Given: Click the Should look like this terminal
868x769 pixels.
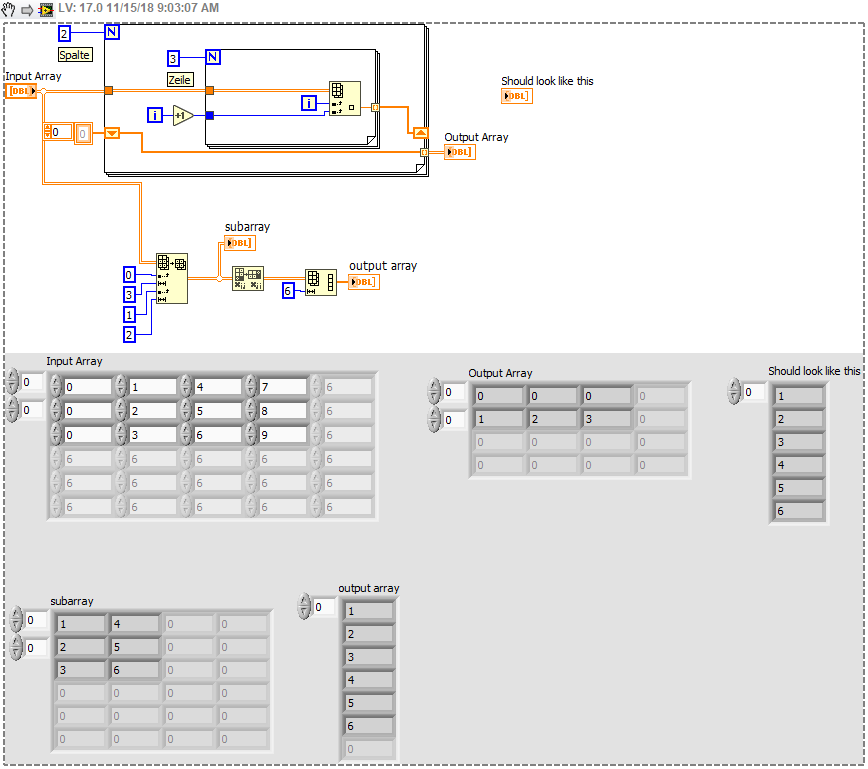Looking at the screenshot, I should (516, 96).
